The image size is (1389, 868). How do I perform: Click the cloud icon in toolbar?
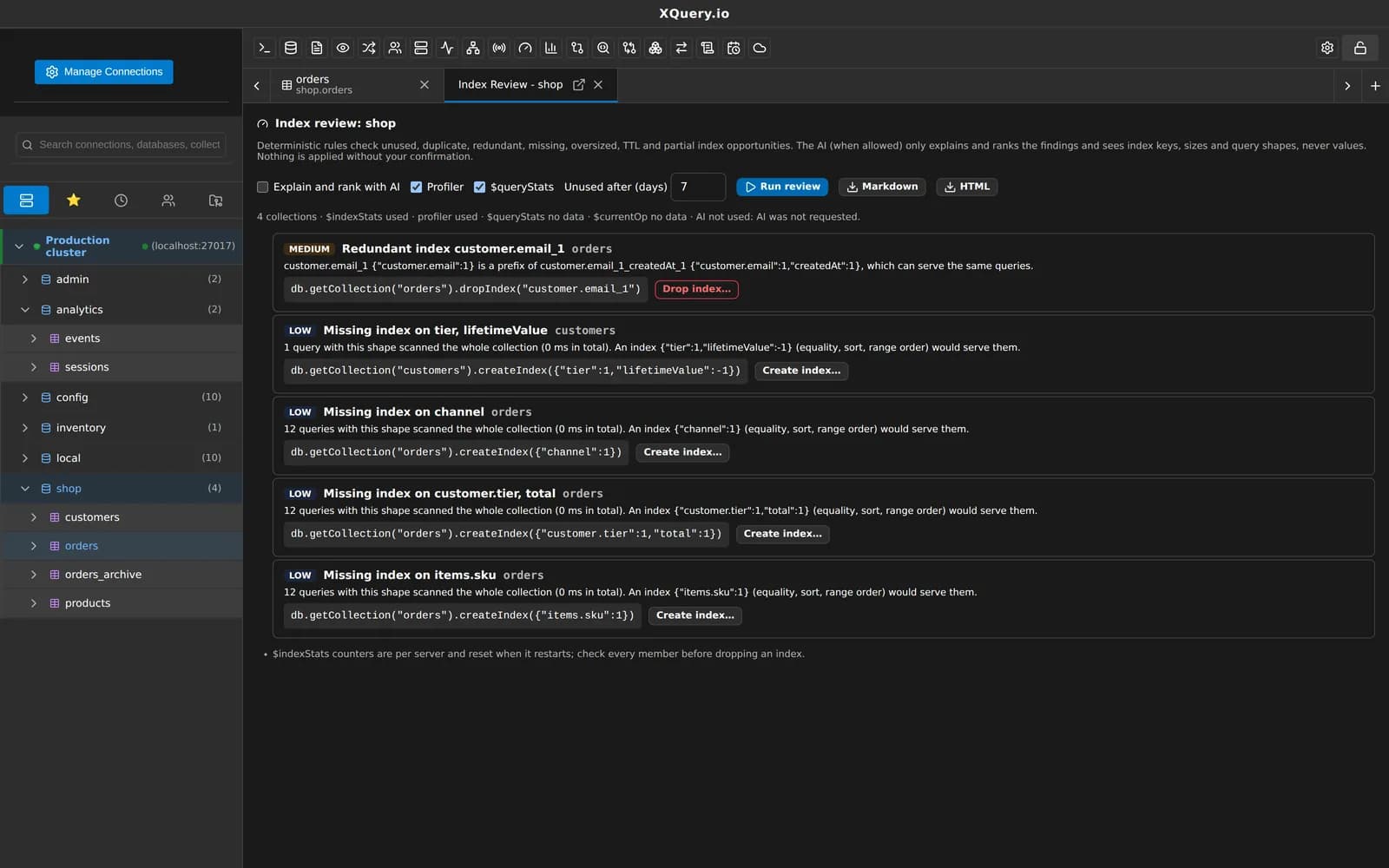tap(760, 49)
